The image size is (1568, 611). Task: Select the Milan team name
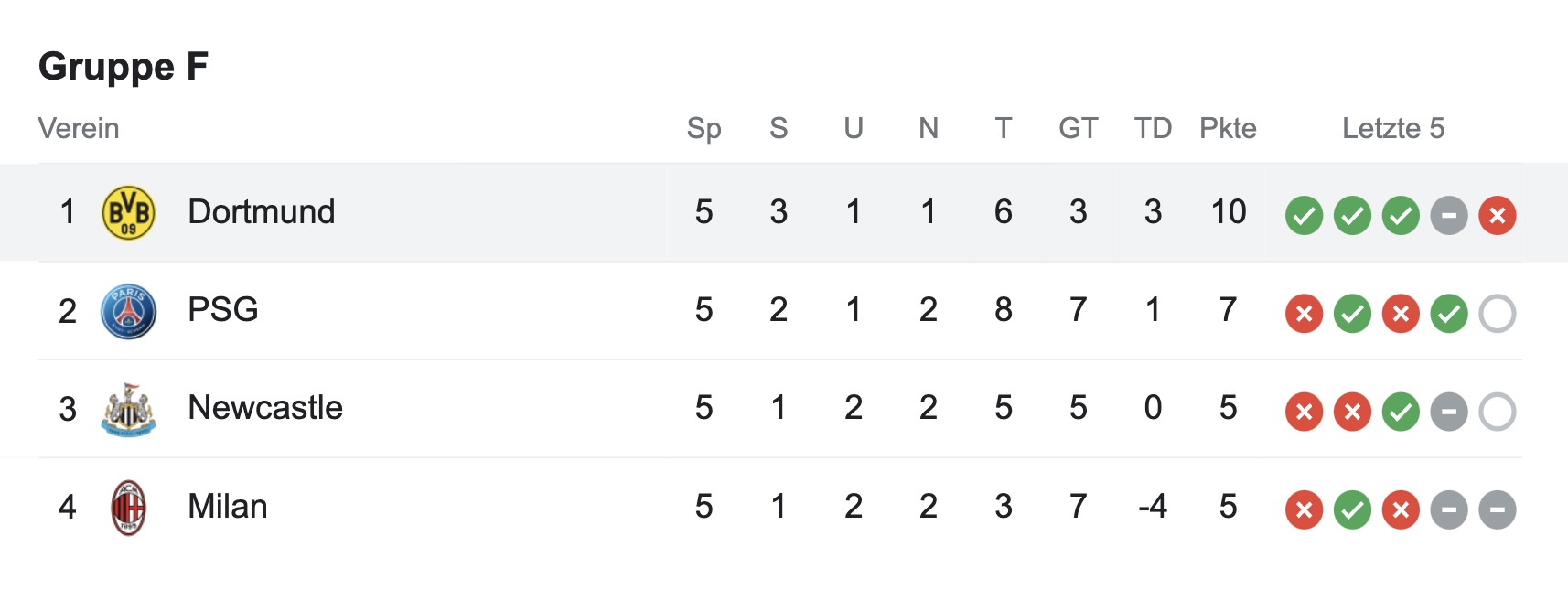click(228, 506)
